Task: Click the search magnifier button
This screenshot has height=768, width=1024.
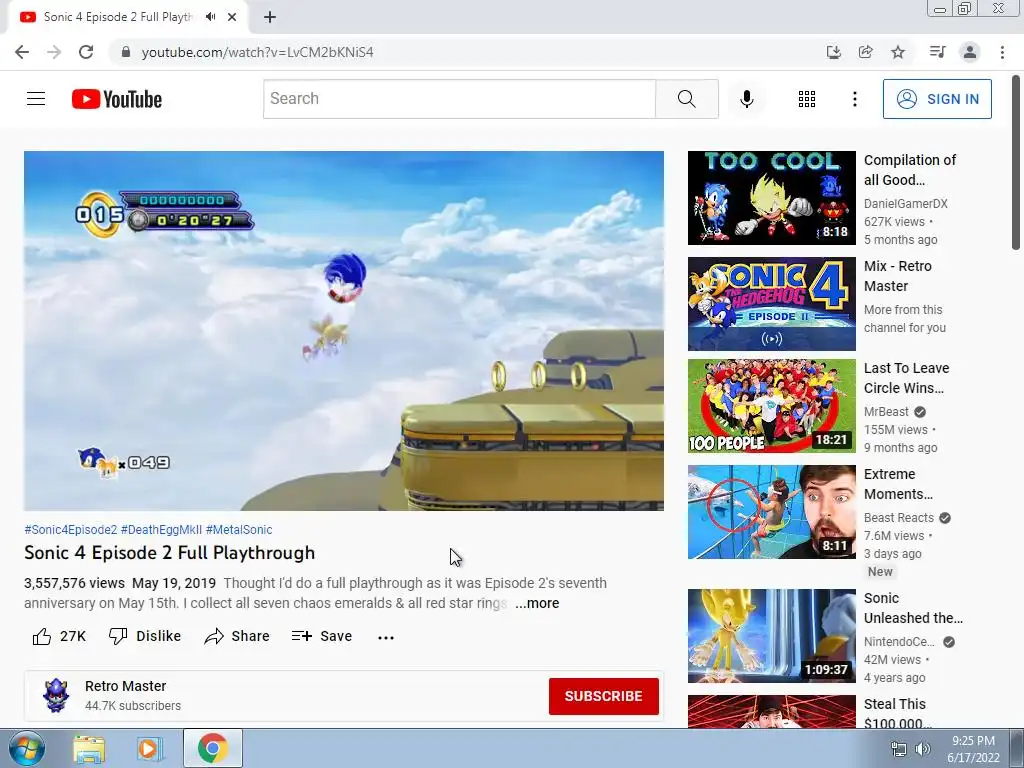Action: pyautogui.click(x=686, y=99)
